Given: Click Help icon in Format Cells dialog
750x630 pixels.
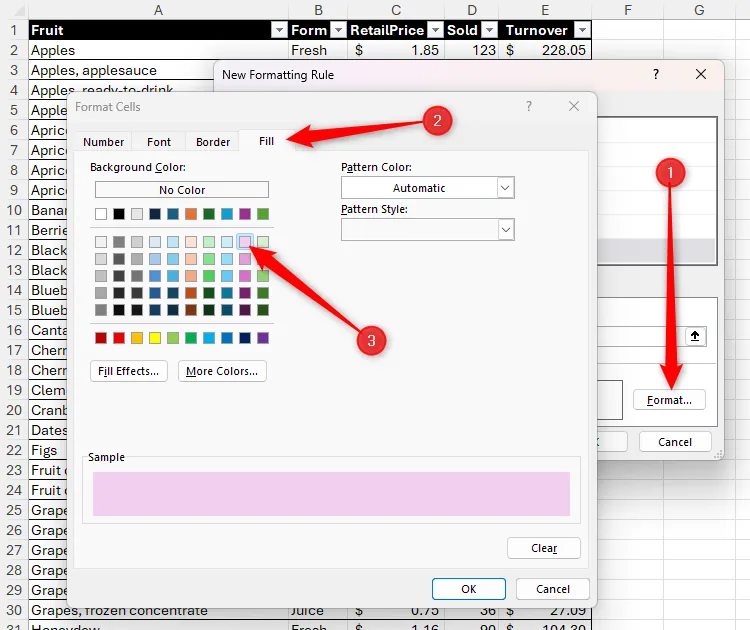Looking at the screenshot, I should (529, 107).
